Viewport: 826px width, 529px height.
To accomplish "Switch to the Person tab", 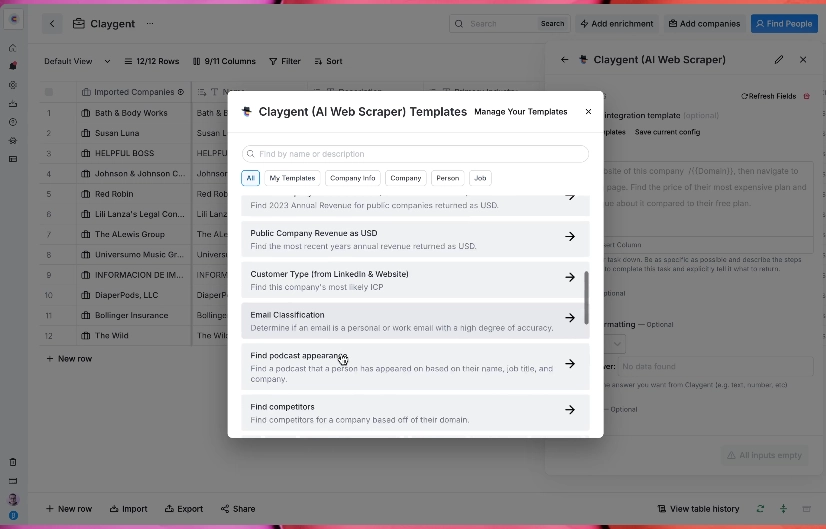I will tap(448, 178).
